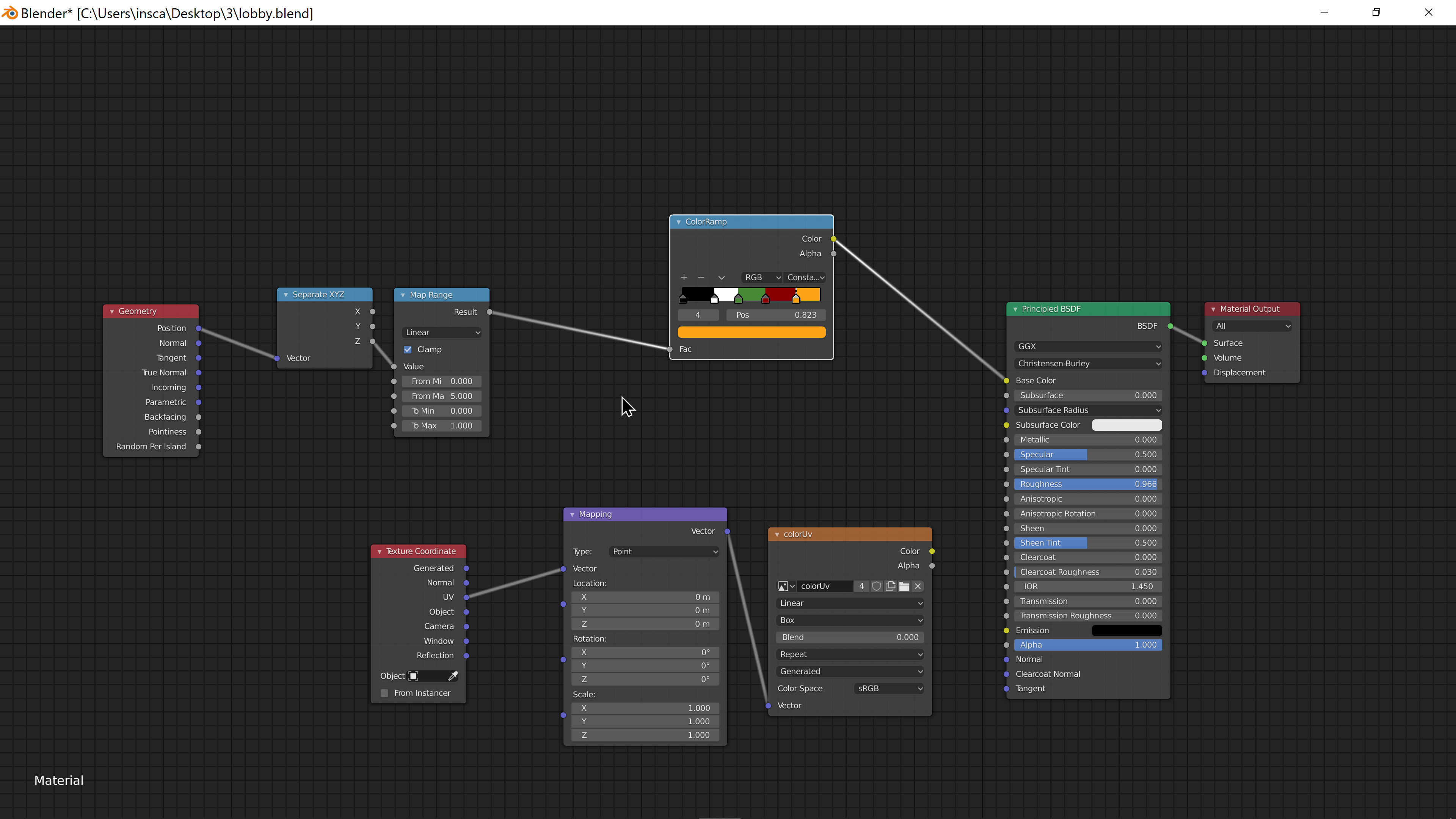Open the Christensen-Burley subsurface method menu

pyautogui.click(x=1088, y=364)
